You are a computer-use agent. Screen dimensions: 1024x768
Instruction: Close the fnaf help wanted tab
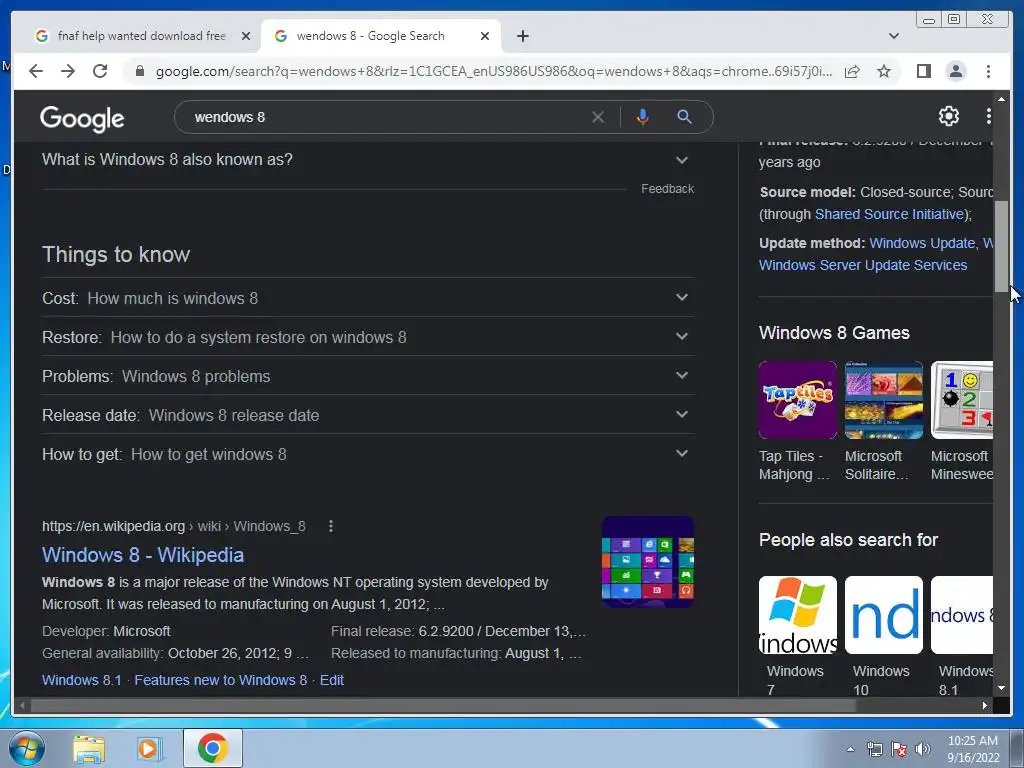(246, 37)
